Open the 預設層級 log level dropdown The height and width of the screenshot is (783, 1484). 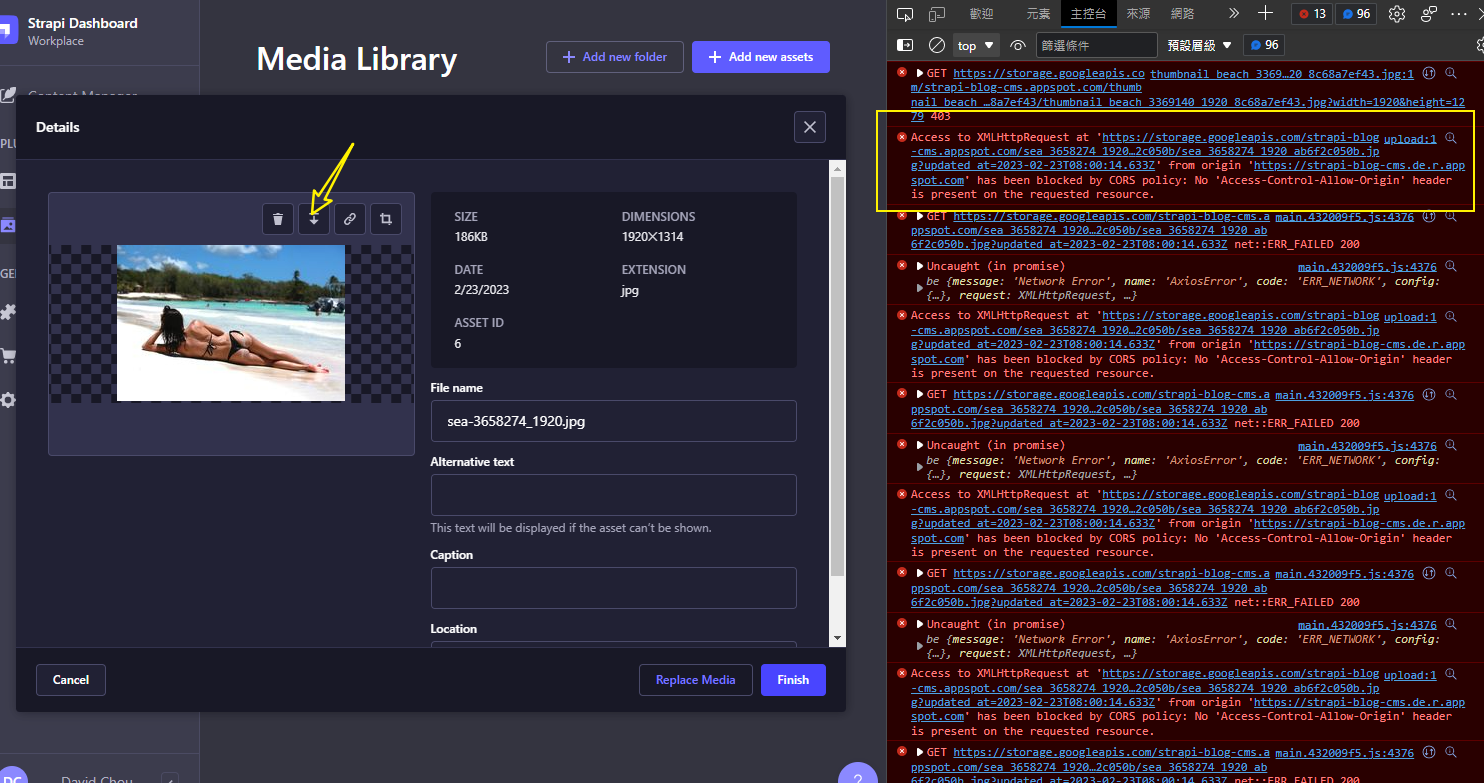pos(1200,45)
